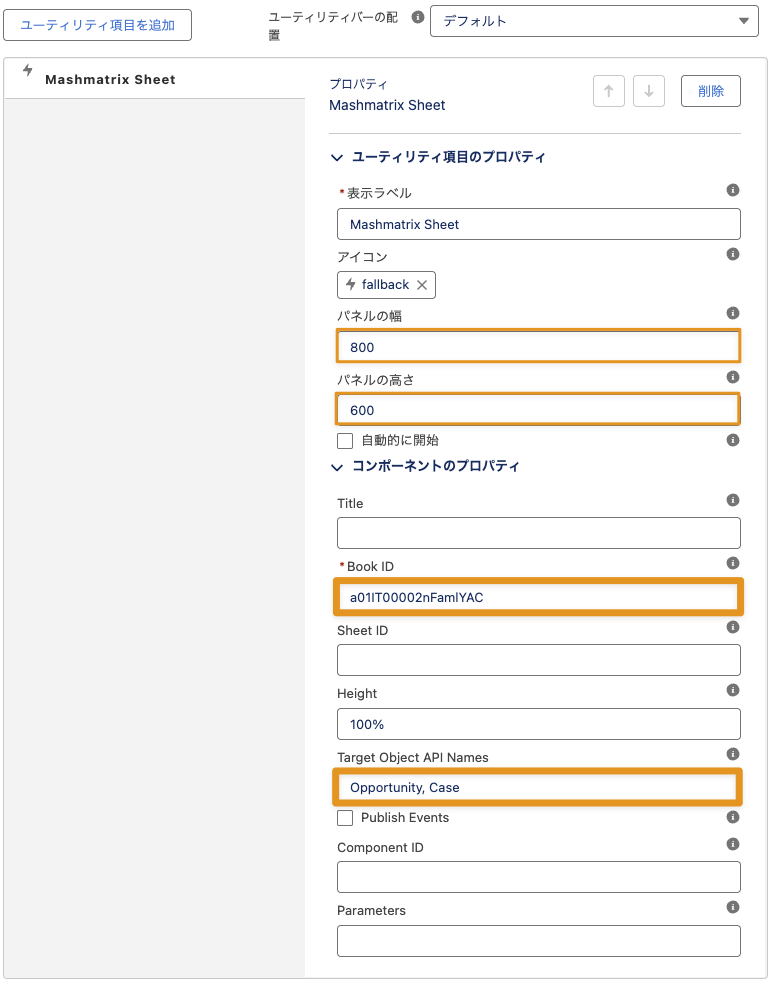The height and width of the screenshot is (984, 771).
Task: Show info tooltip for Target Object API Names
Action: point(732,754)
